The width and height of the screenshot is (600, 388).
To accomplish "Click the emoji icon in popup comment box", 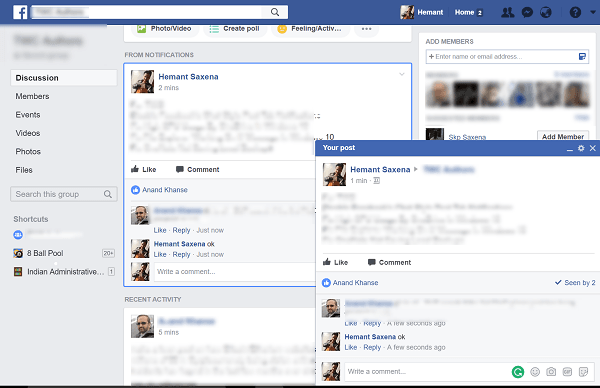I will click(x=535, y=372).
